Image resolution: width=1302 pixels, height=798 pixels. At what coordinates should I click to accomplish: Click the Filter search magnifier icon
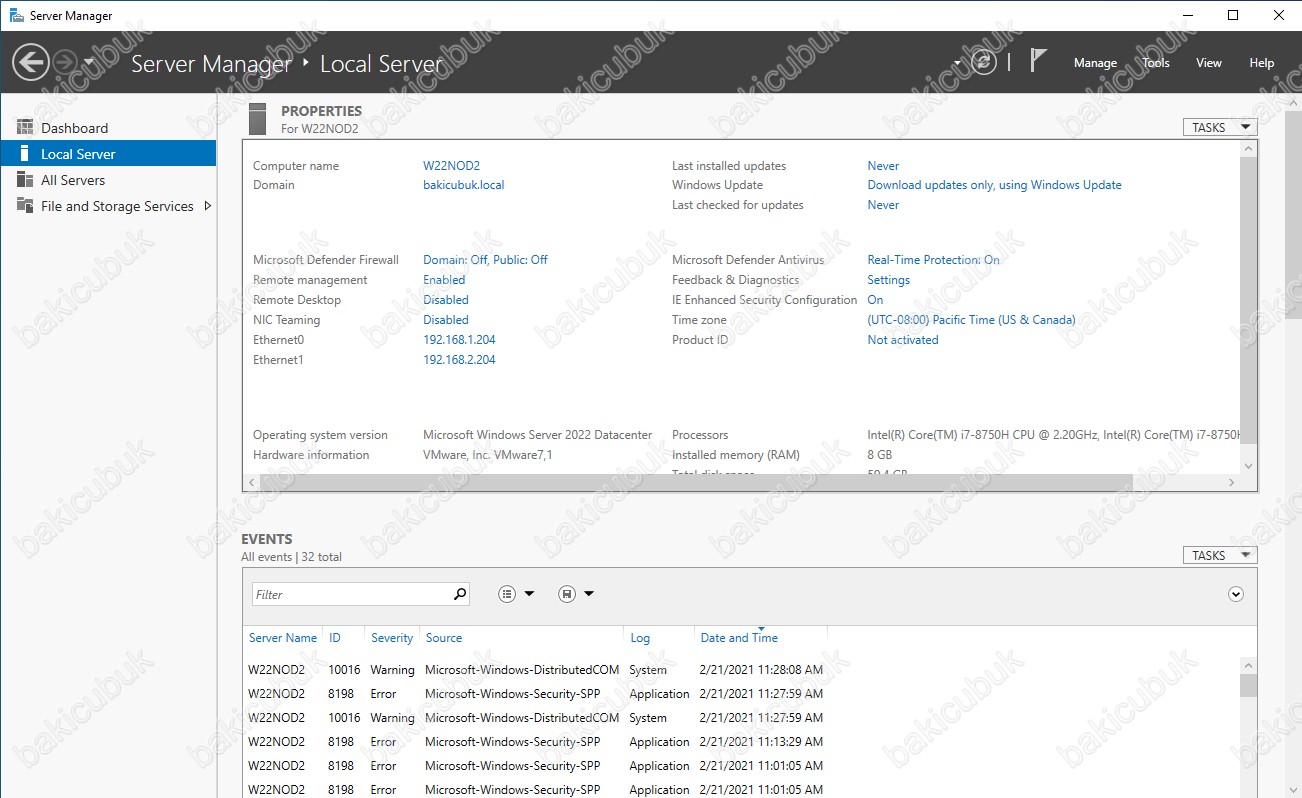tap(459, 594)
